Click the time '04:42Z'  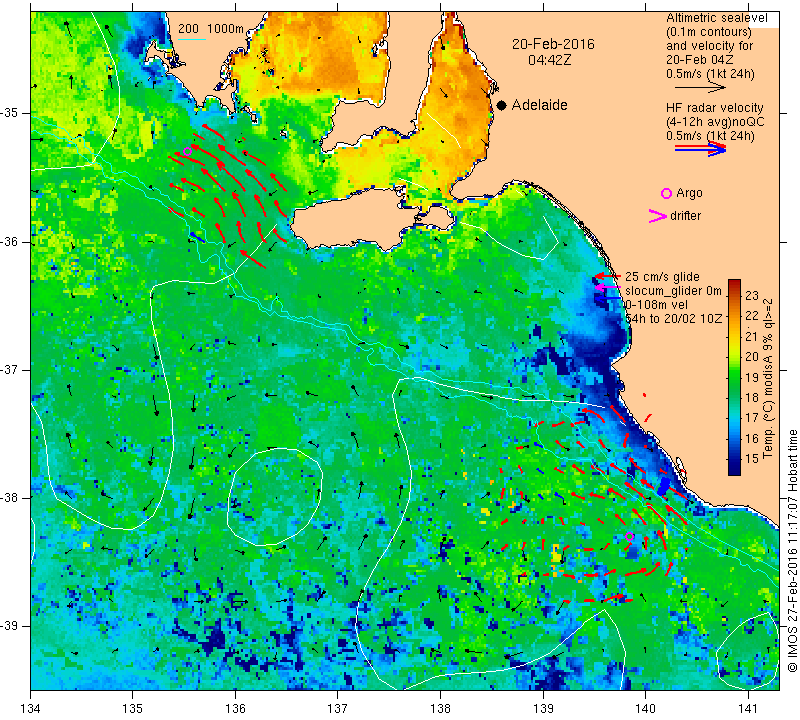coord(549,60)
